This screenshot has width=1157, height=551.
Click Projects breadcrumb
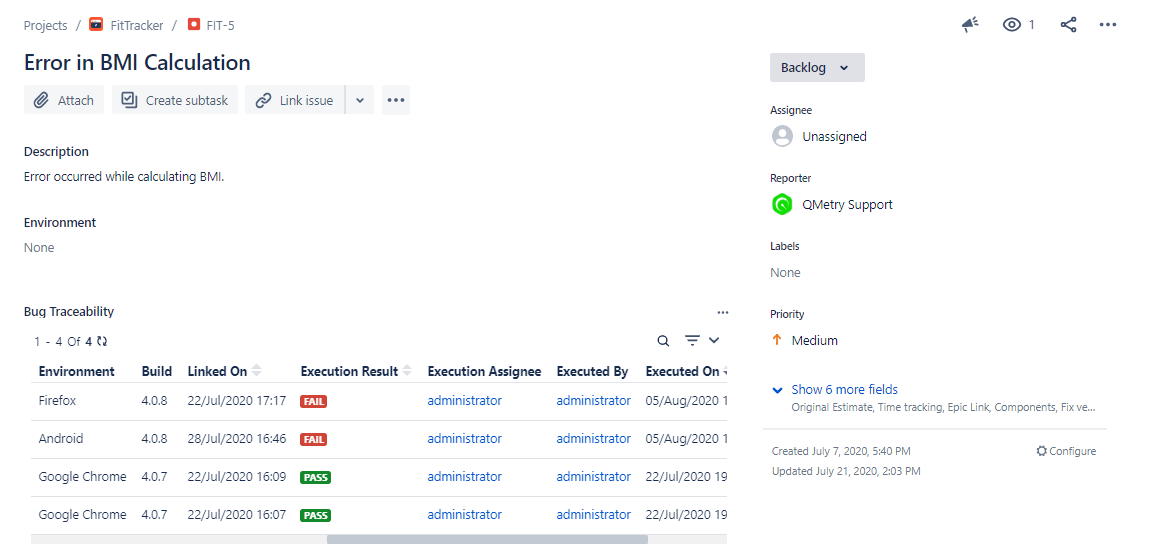45,25
